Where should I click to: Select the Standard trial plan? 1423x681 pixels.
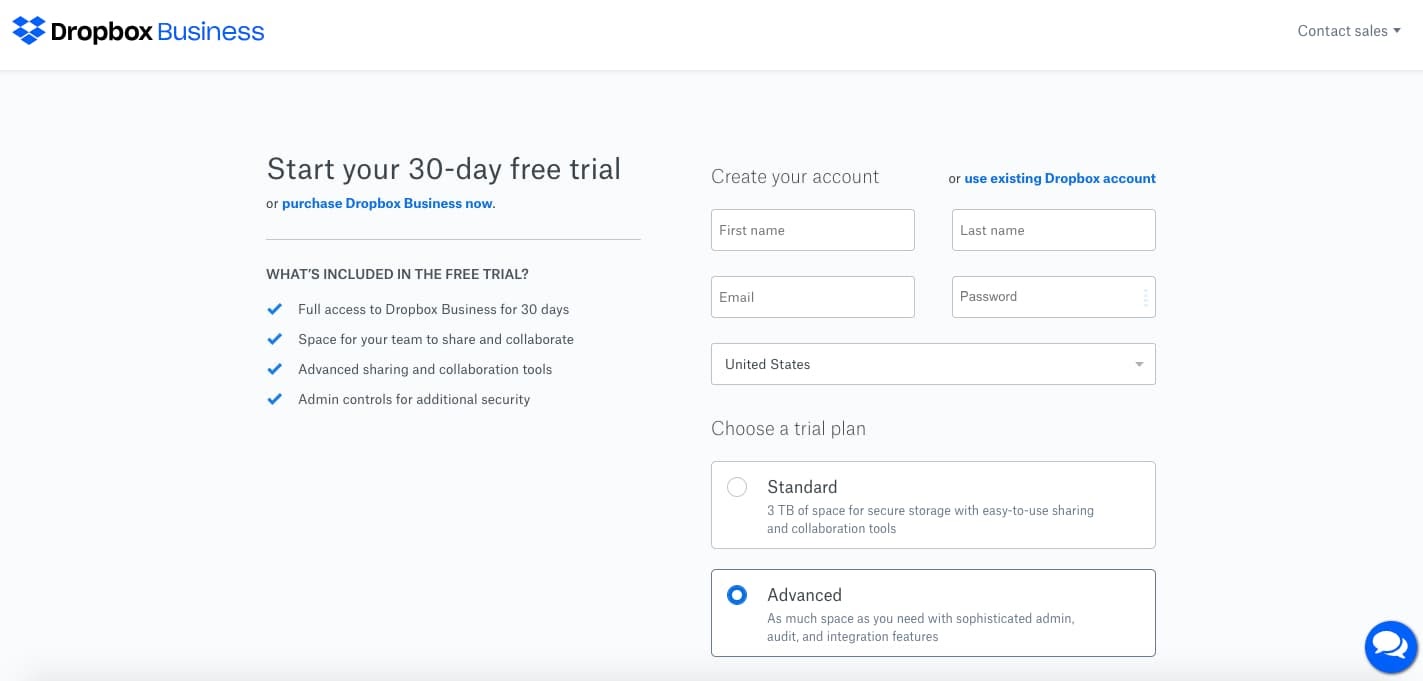pyautogui.click(x=737, y=487)
